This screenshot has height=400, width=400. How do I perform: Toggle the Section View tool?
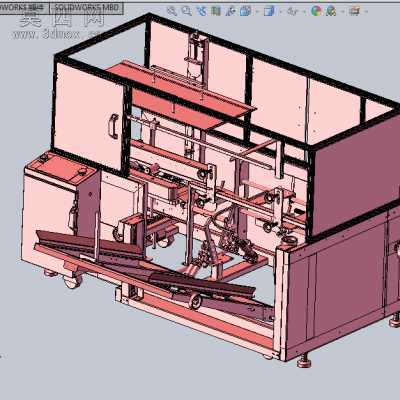[x=216, y=11]
